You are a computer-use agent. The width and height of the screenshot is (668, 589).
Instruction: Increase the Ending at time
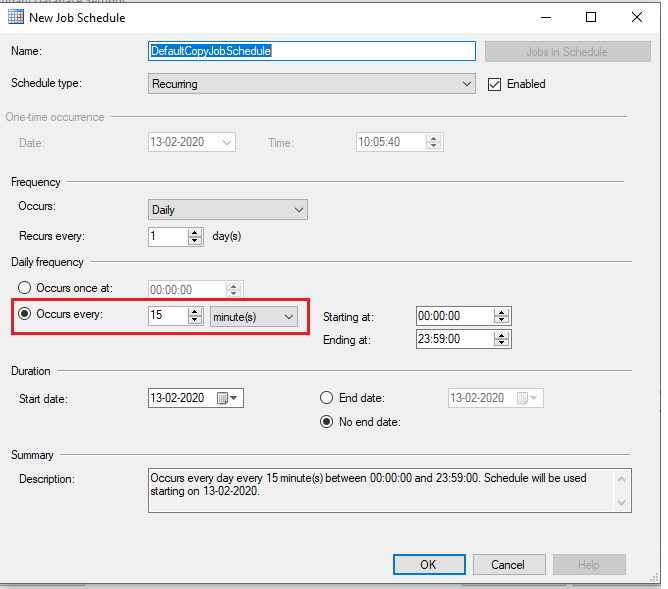pos(501,336)
